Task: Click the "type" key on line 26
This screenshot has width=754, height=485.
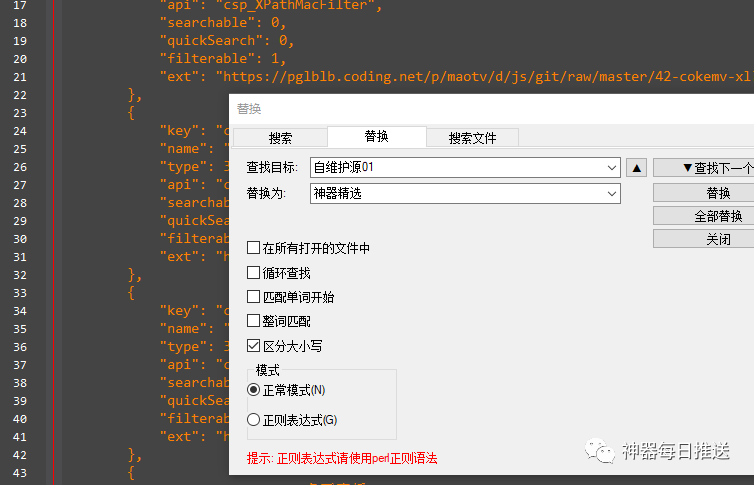Action: click(x=183, y=167)
